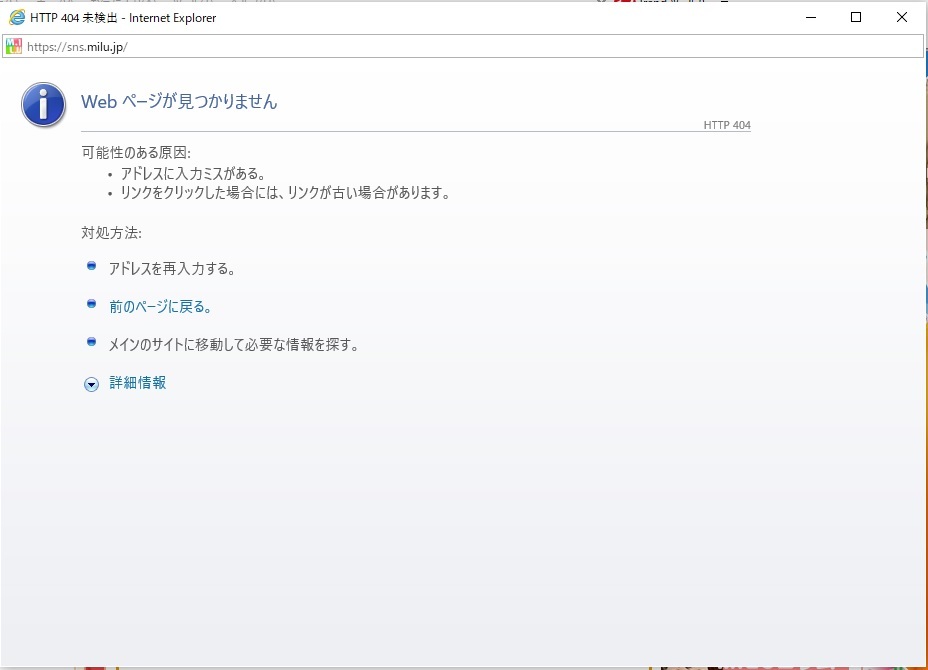The height and width of the screenshot is (670, 928).
Task: Click the blue bullet beside メインのサイトに移動して
Action: click(91, 342)
